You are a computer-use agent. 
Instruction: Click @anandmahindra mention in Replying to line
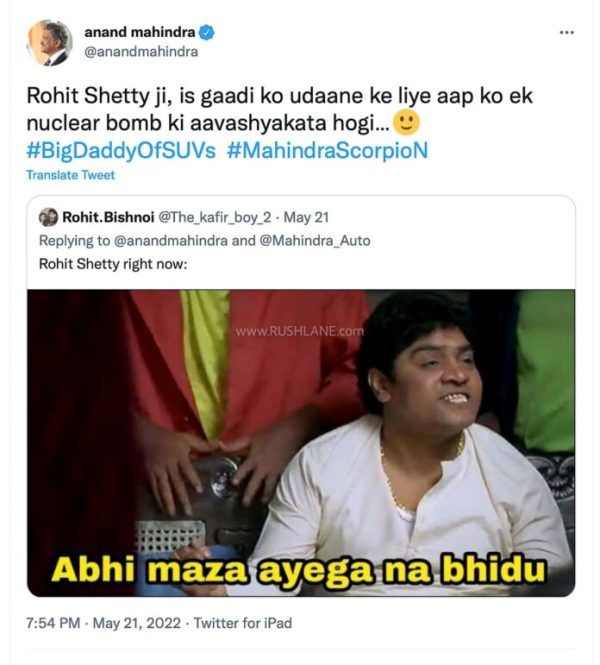tap(171, 241)
